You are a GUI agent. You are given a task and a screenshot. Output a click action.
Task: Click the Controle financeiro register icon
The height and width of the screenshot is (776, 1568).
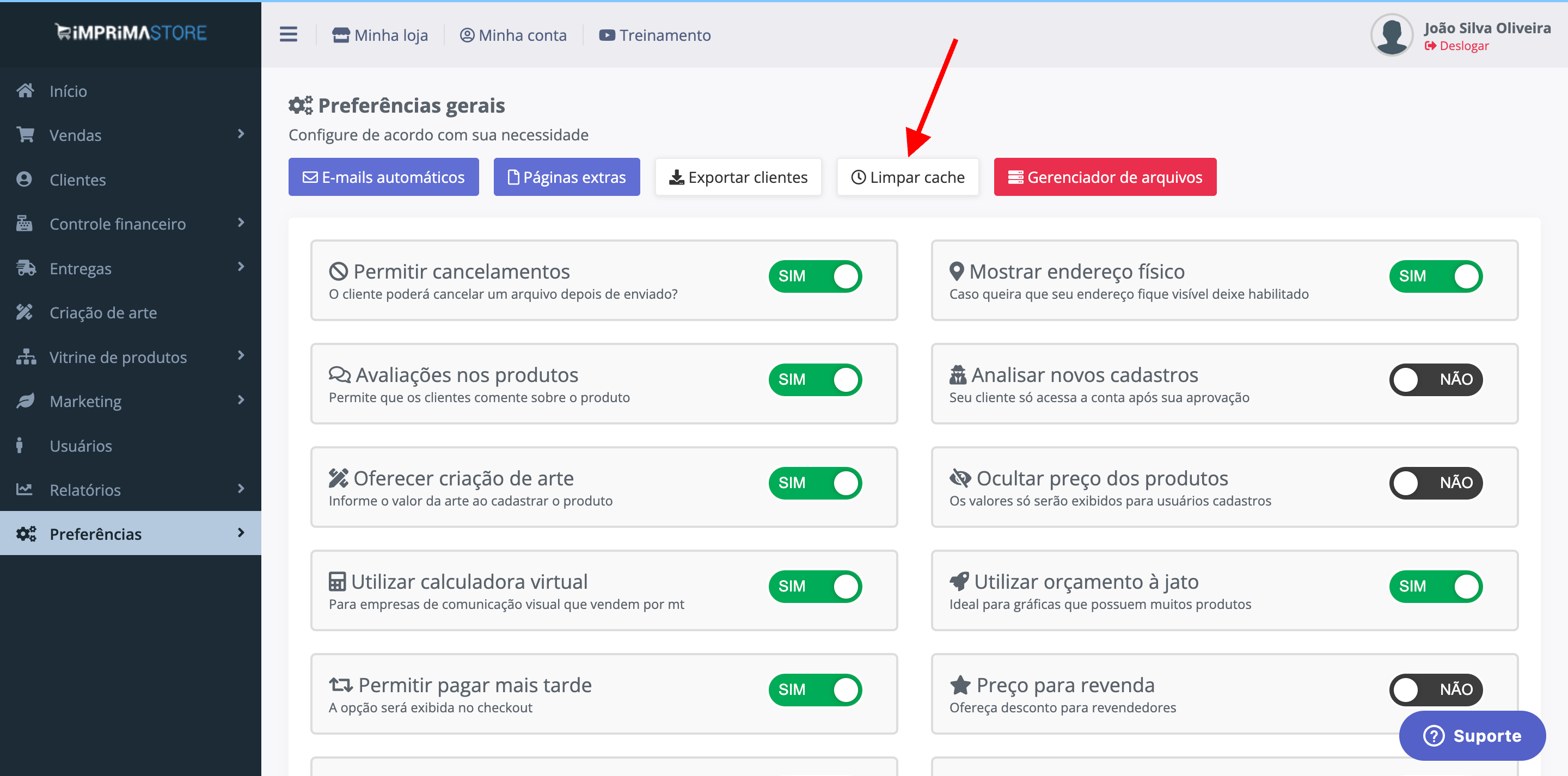[24, 223]
